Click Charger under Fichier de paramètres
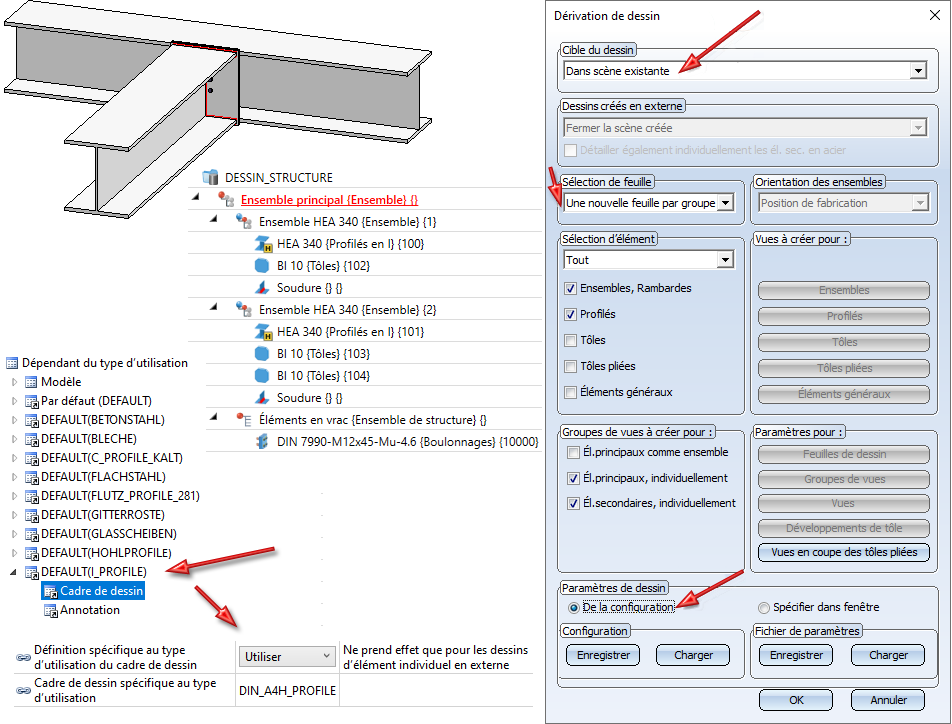The width and height of the screenshot is (952, 724). pos(888,655)
